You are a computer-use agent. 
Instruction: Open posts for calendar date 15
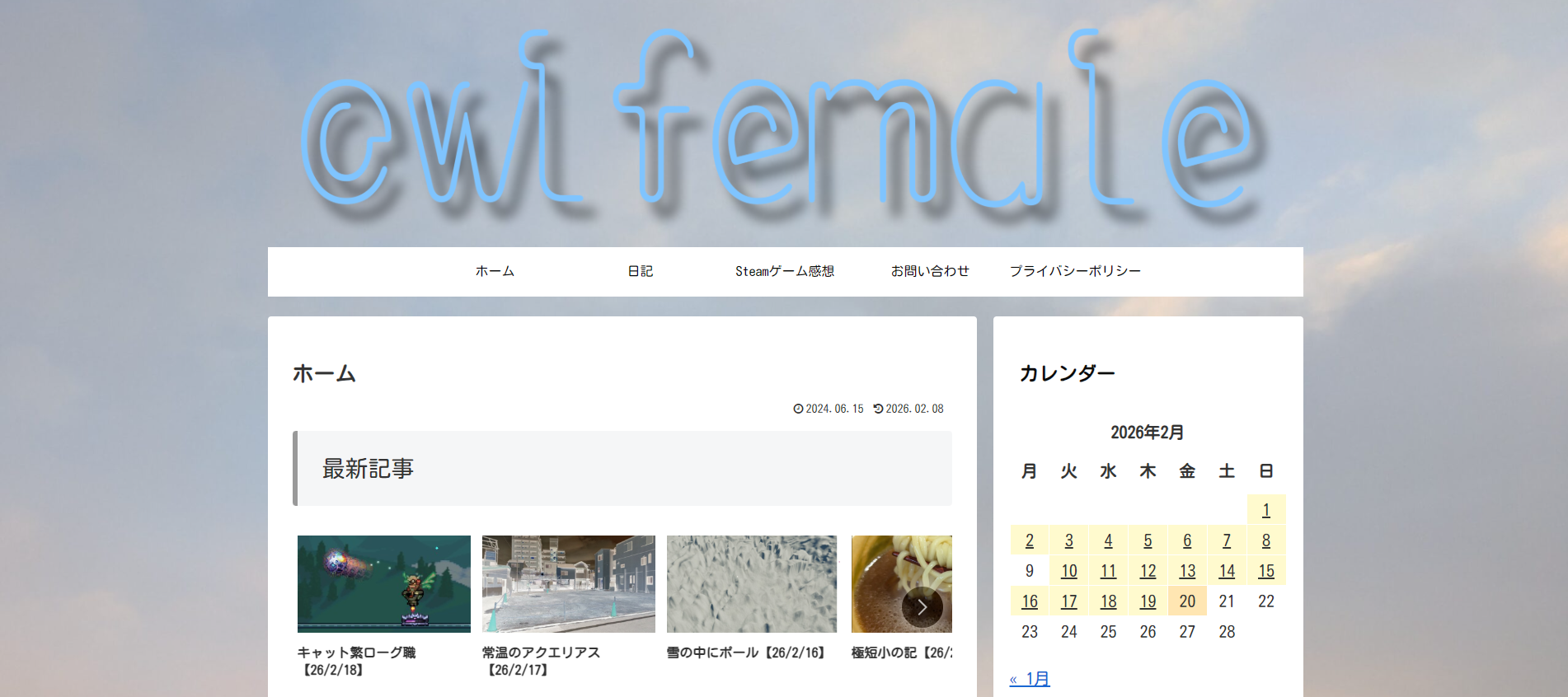pyautogui.click(x=1266, y=571)
